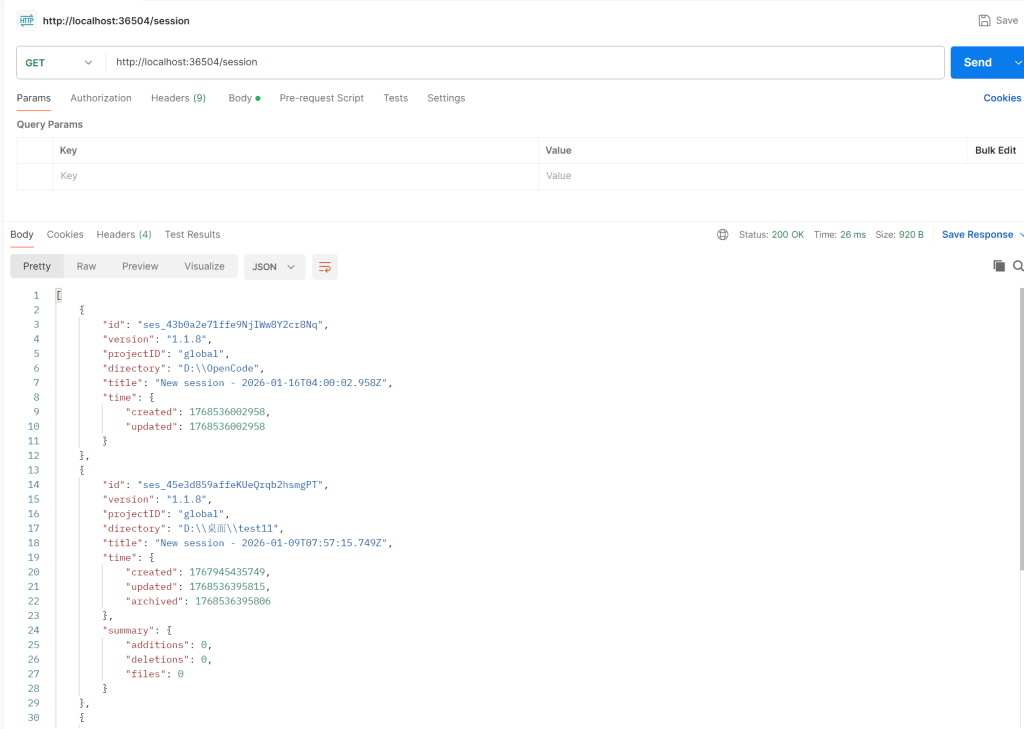Image resolution: width=1024 pixels, height=729 pixels.
Task: Click the Save floppy disk icon
Action: pos(984,20)
